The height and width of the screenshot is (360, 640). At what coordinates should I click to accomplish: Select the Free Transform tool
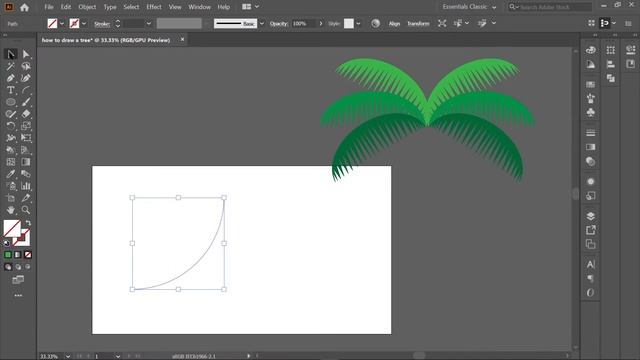tap(26, 138)
